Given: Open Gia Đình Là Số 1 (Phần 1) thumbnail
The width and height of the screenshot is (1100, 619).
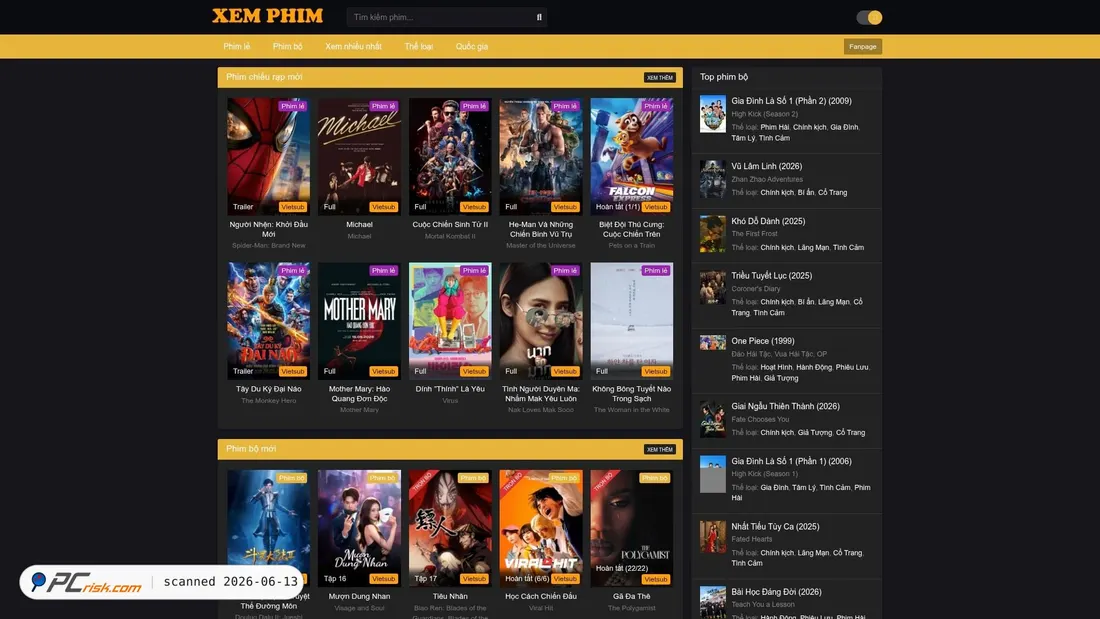Looking at the screenshot, I should click(713, 474).
